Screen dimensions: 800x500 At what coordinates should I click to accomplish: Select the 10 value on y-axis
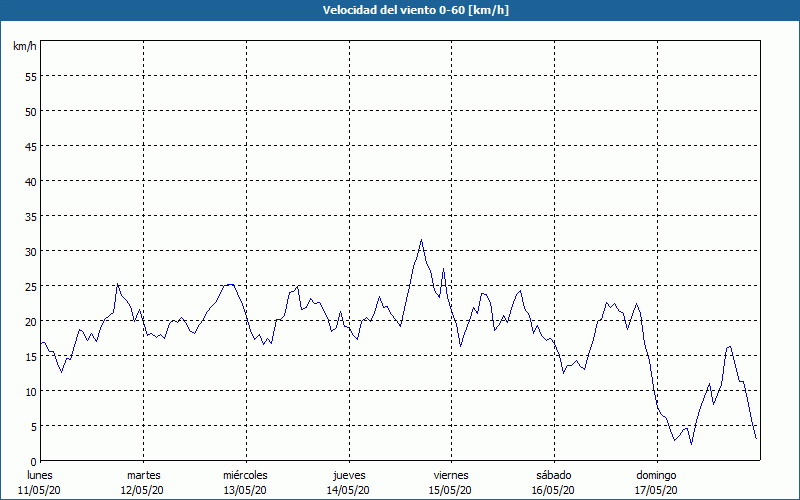point(31,391)
